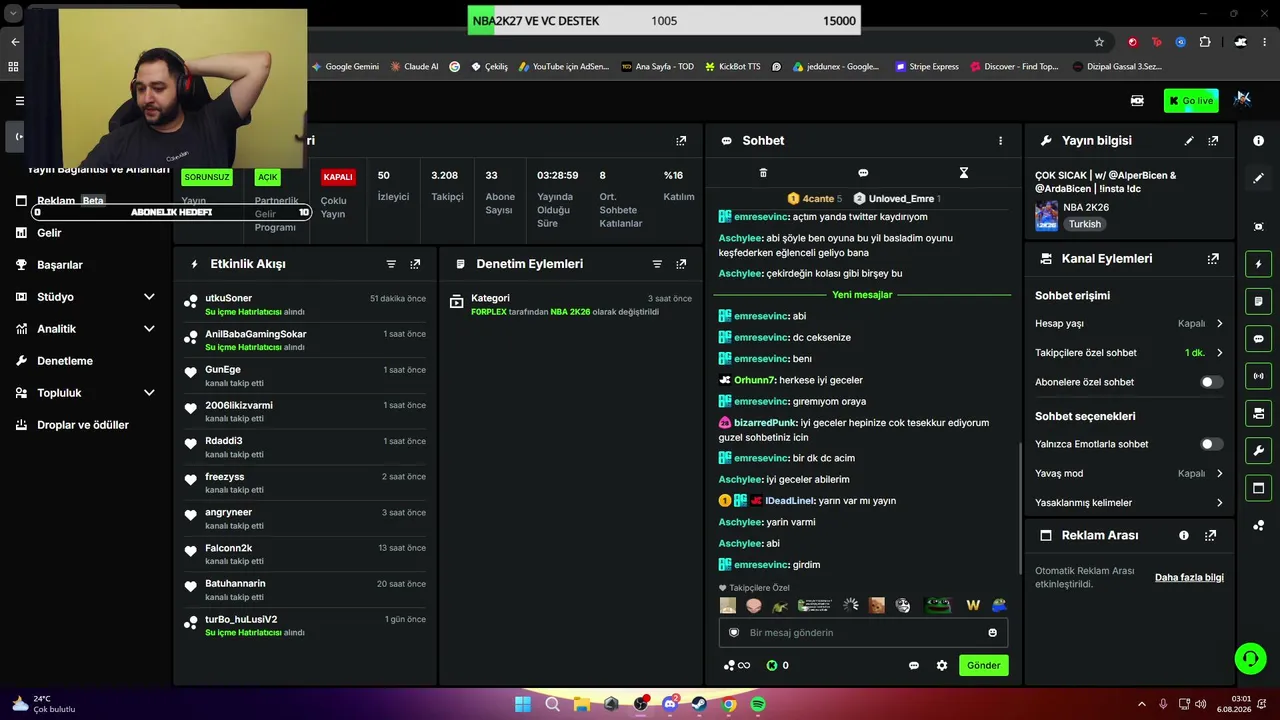Pop out the Reklam Arası panel
Viewport: 1280px width, 720px height.
[1210, 535]
